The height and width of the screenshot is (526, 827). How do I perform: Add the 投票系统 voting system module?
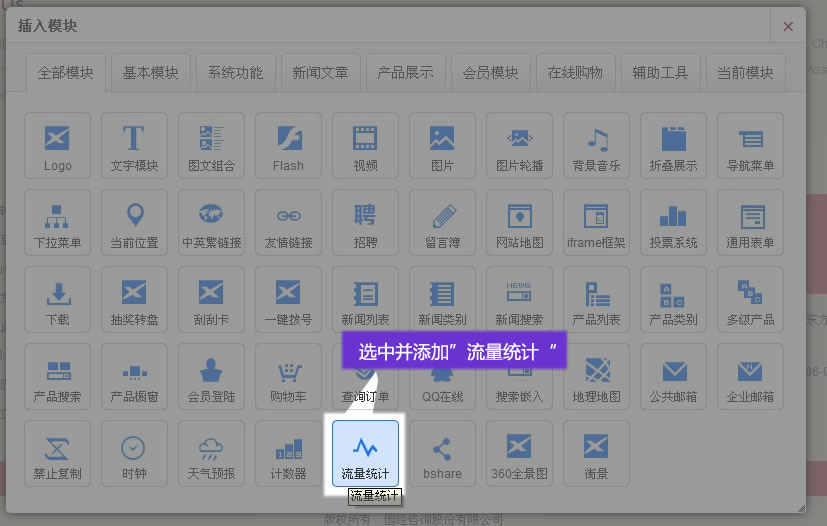point(673,222)
